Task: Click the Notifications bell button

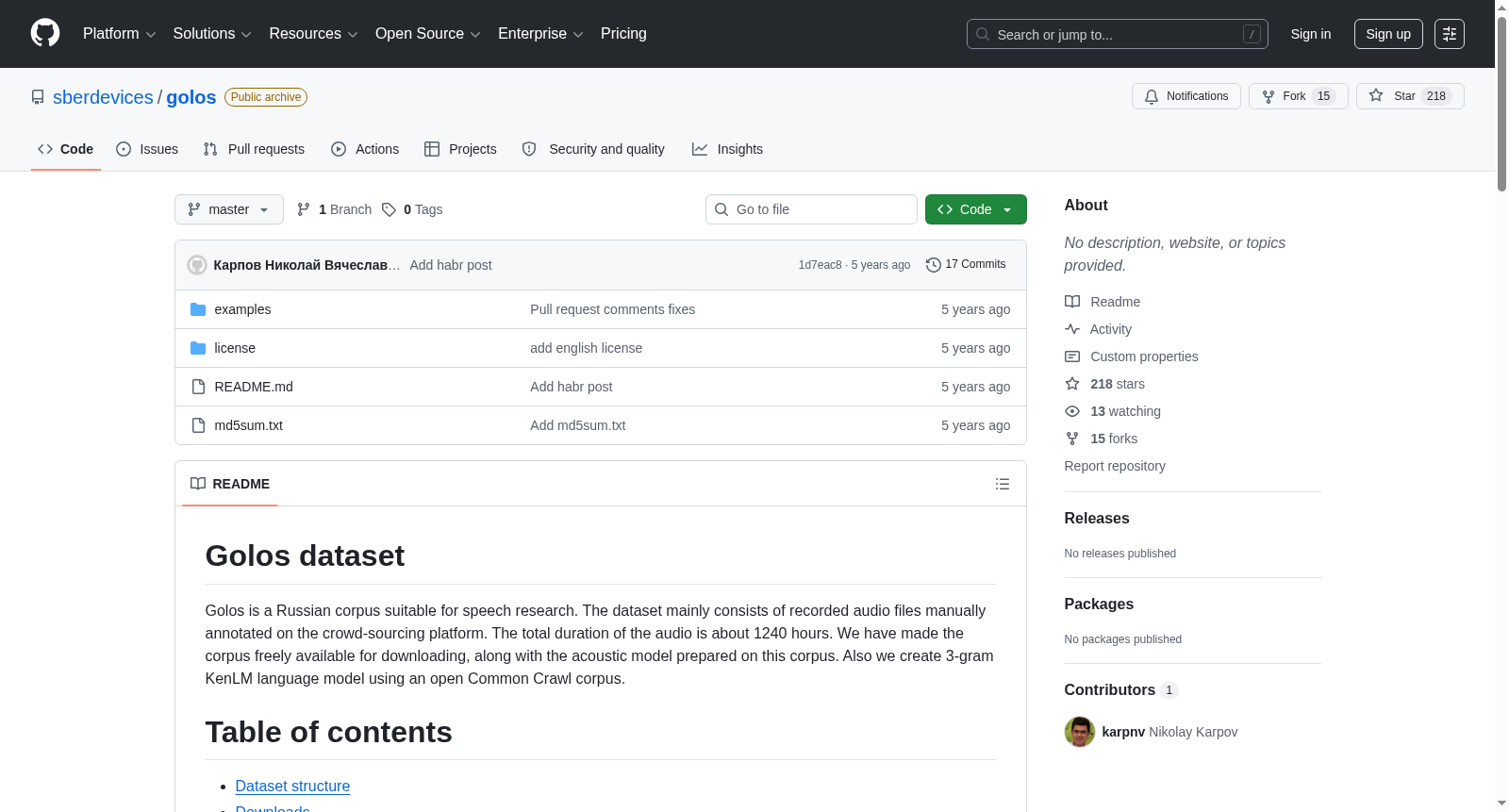Action: tap(1186, 96)
